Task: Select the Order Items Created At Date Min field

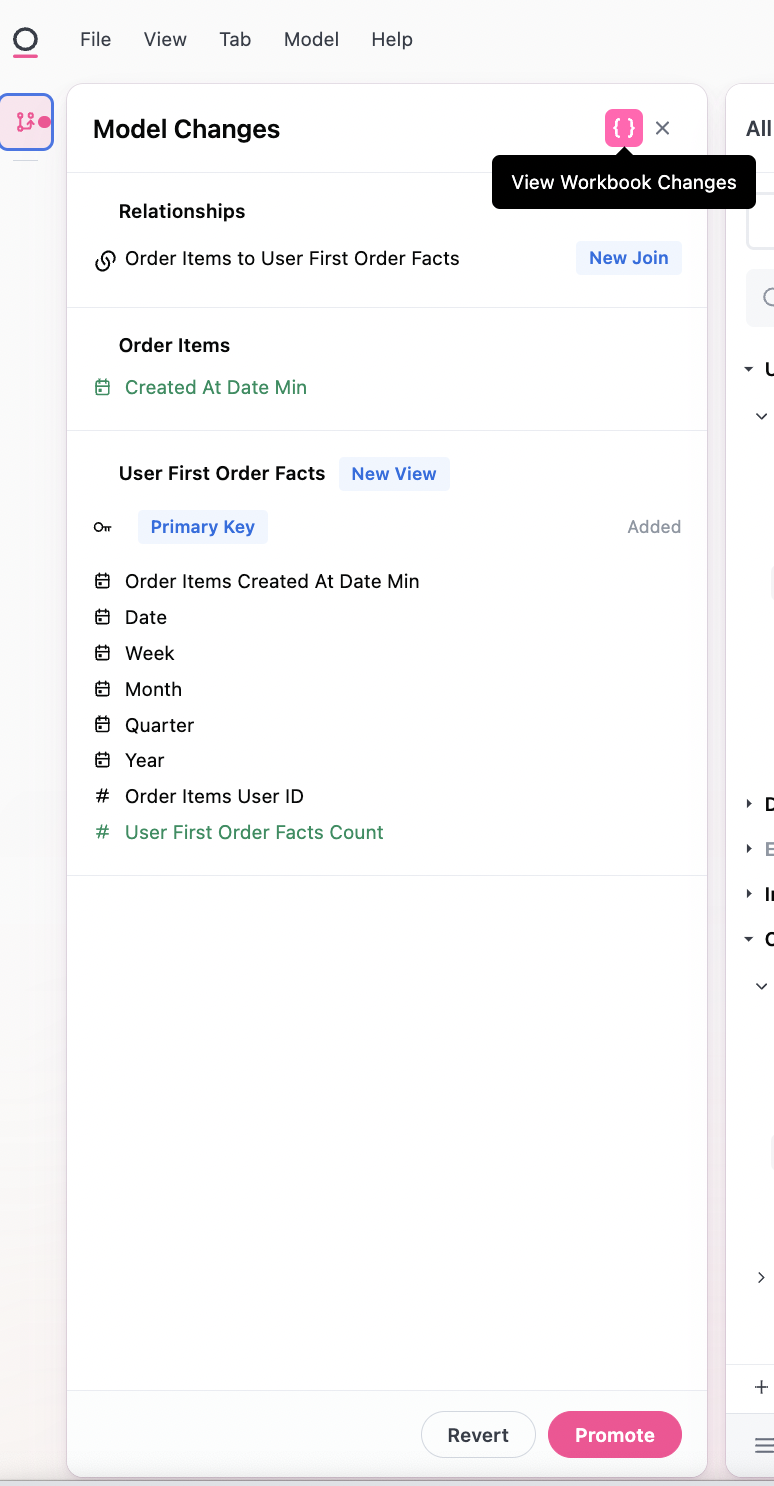Action: (x=272, y=581)
